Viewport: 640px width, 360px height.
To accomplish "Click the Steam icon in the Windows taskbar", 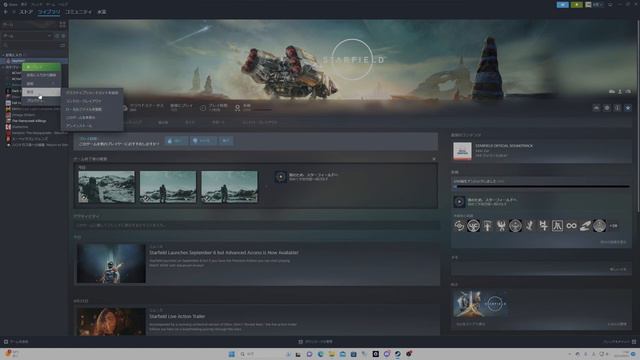I will [398, 354].
